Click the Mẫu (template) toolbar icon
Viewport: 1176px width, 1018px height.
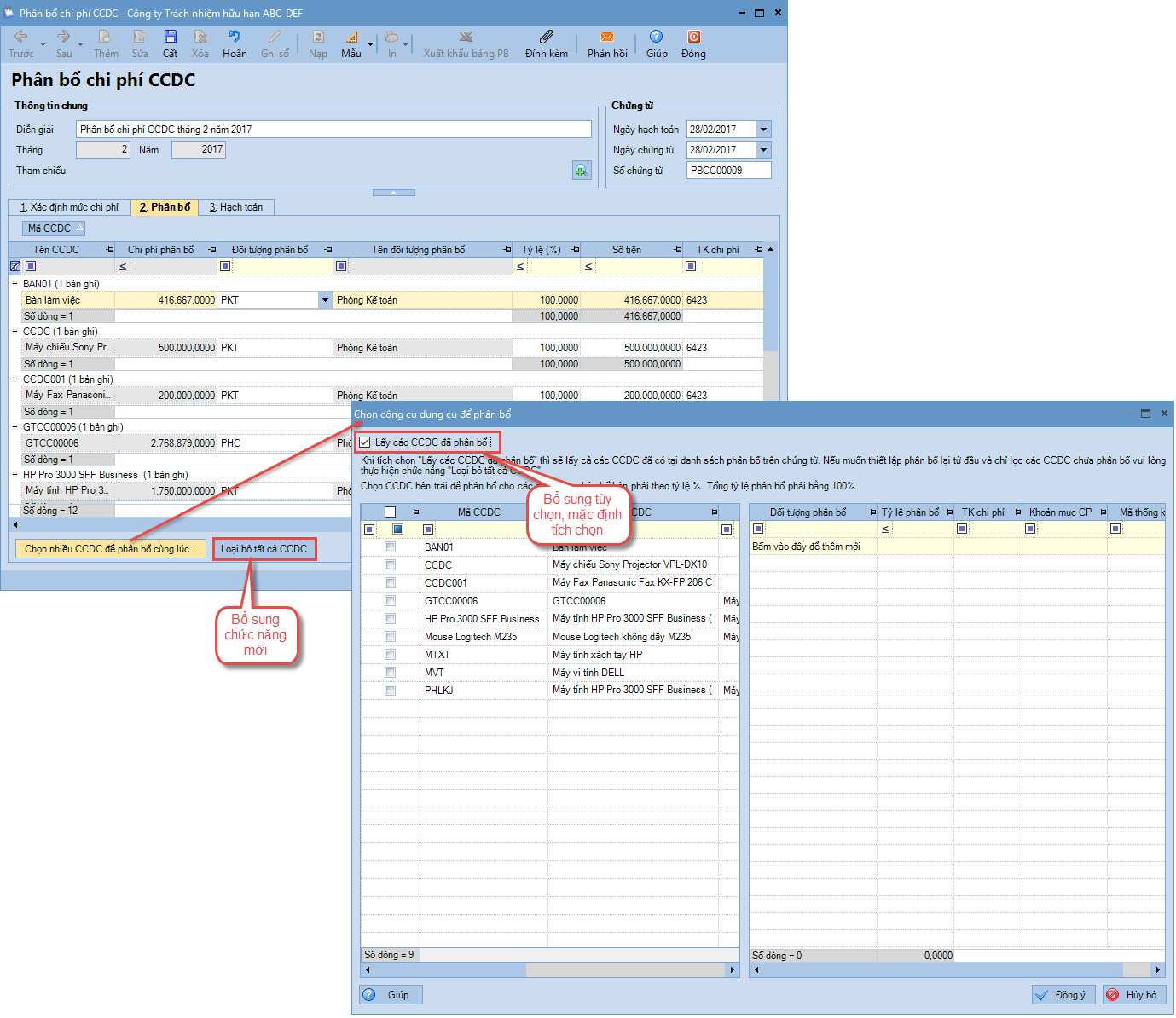pyautogui.click(x=351, y=37)
